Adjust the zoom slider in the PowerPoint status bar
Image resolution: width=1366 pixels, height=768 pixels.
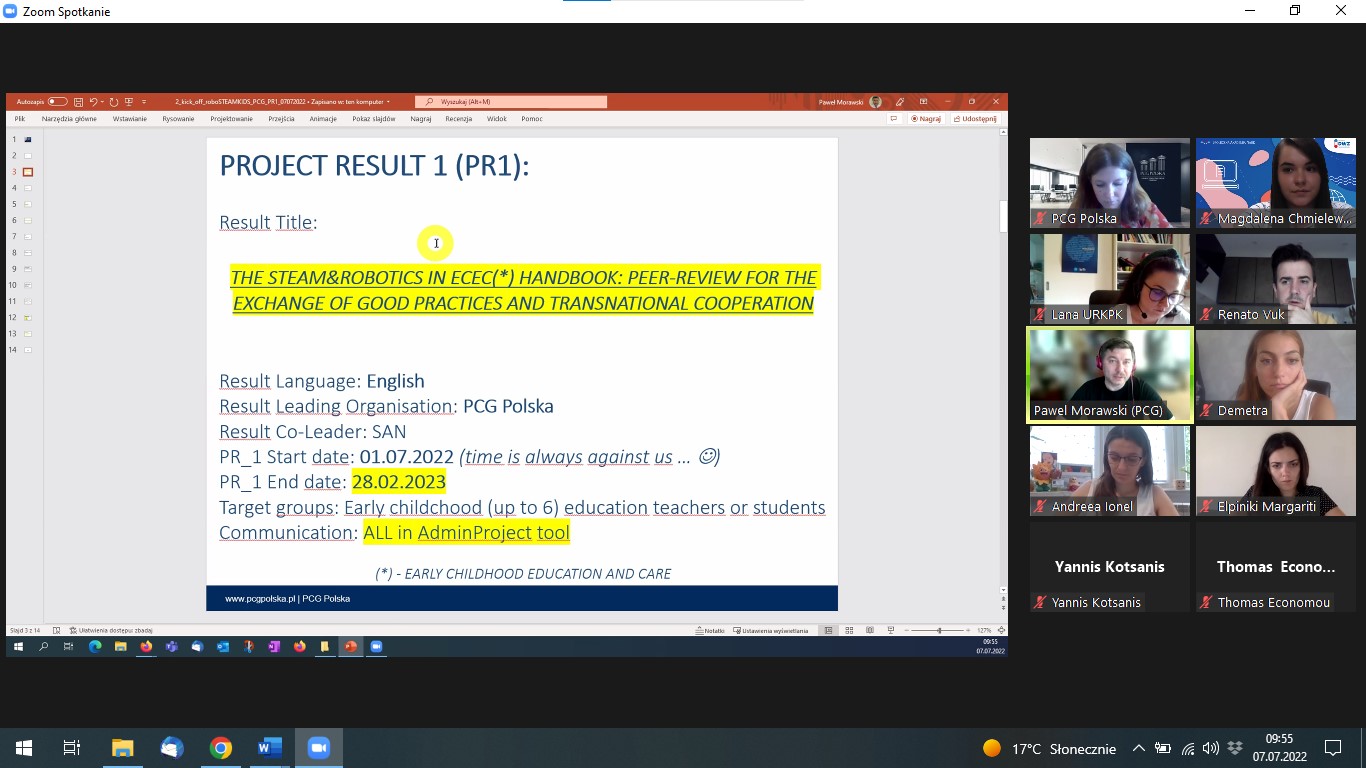pyautogui.click(x=939, y=631)
